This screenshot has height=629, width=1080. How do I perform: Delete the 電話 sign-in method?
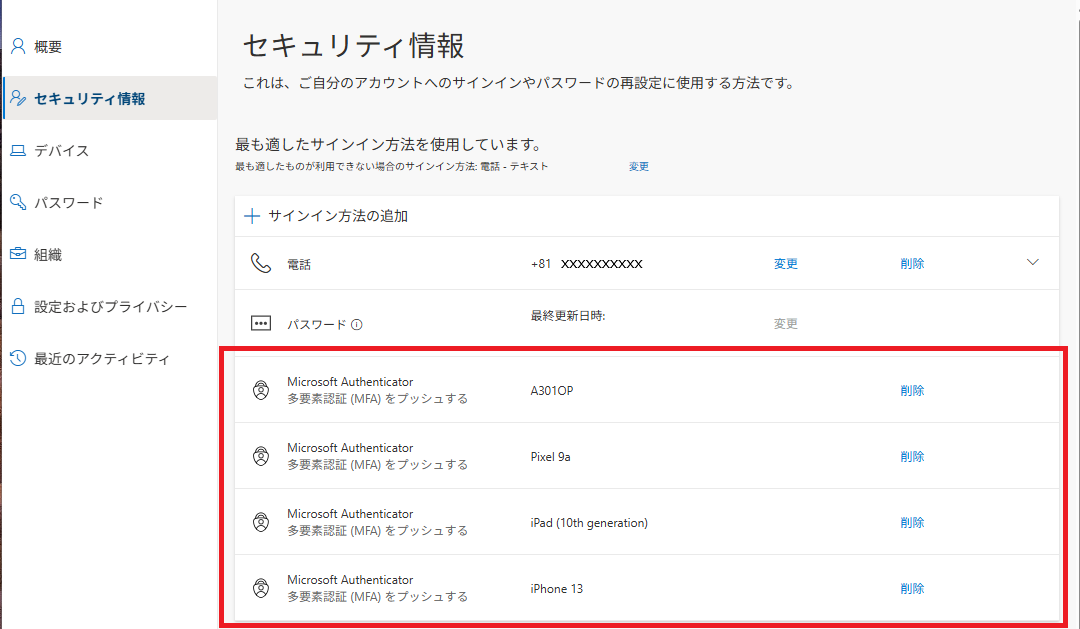pyautogui.click(x=912, y=264)
